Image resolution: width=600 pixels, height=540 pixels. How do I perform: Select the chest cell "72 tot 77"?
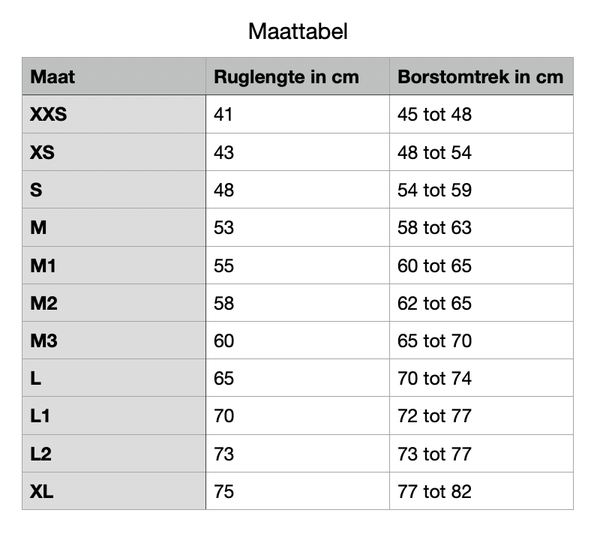coord(434,416)
